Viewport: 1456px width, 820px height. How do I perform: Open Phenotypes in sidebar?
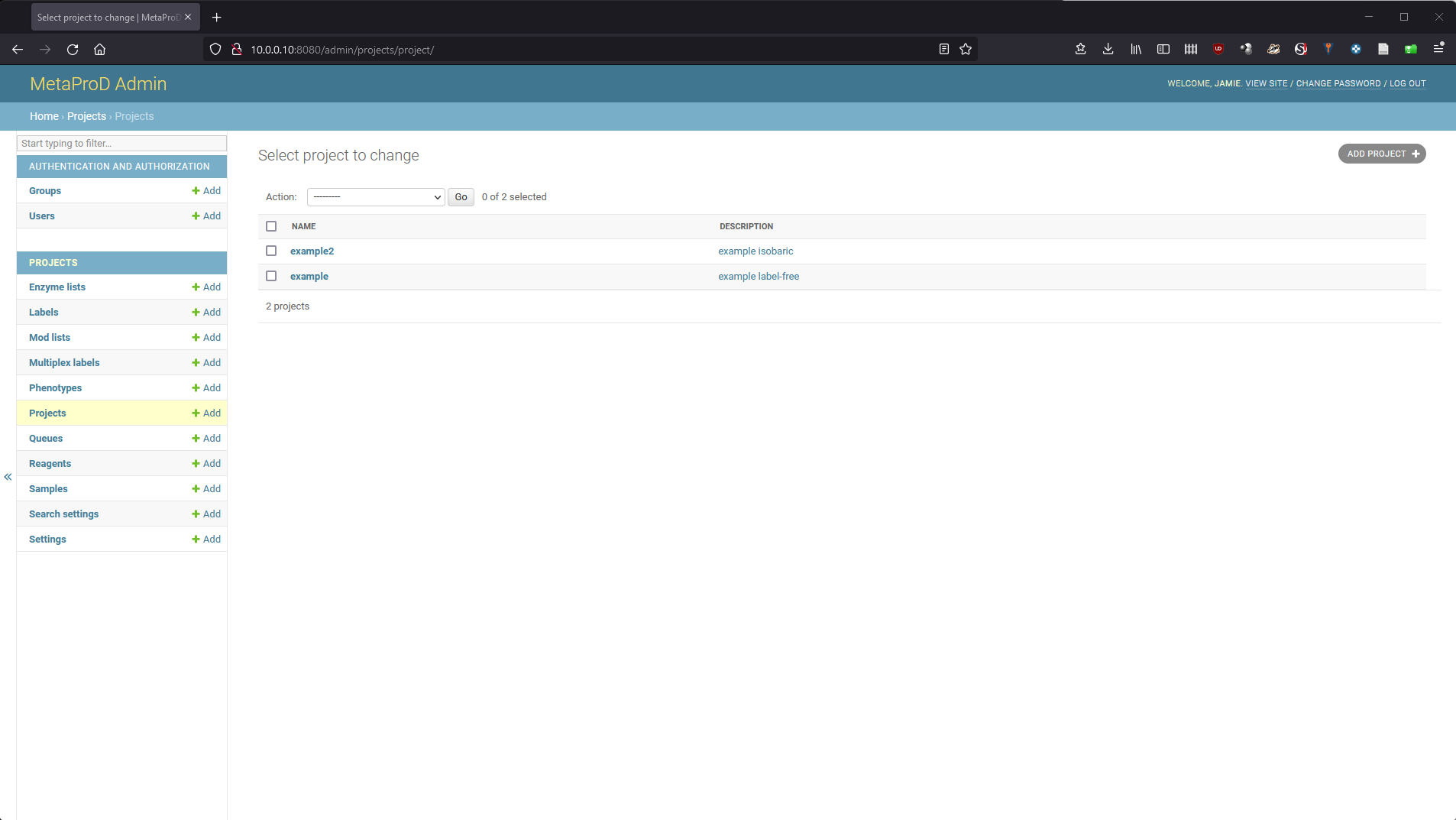[x=55, y=388]
